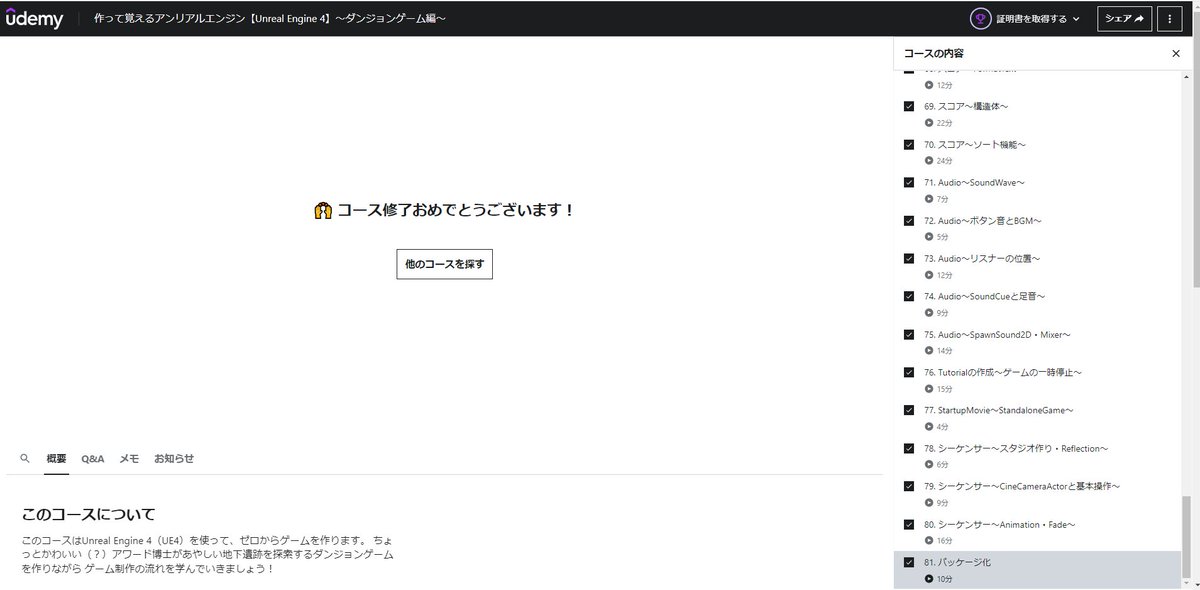Open lecture 80. シーケンサー〜Animation・Fade〜
Image resolution: width=1200 pixels, height=590 pixels.
1000,524
